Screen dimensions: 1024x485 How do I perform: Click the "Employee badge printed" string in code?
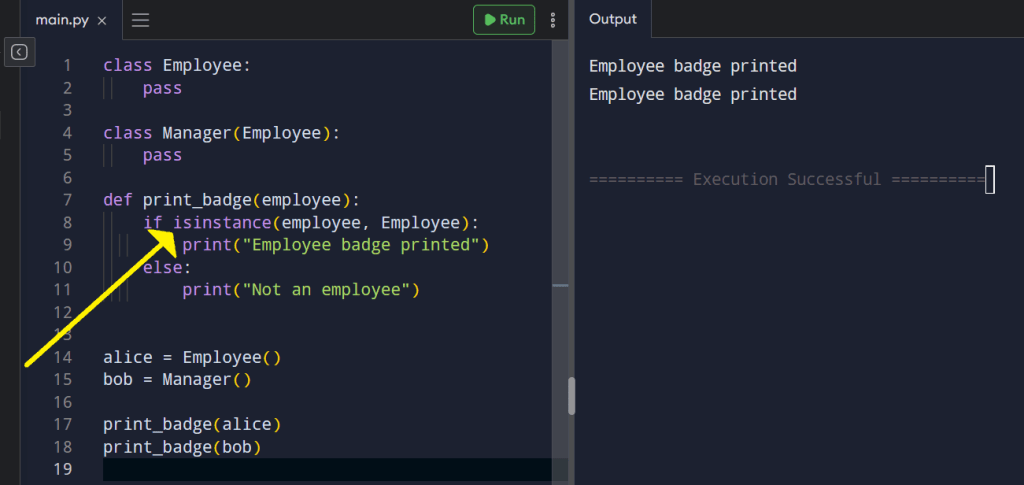pyautogui.click(x=361, y=245)
